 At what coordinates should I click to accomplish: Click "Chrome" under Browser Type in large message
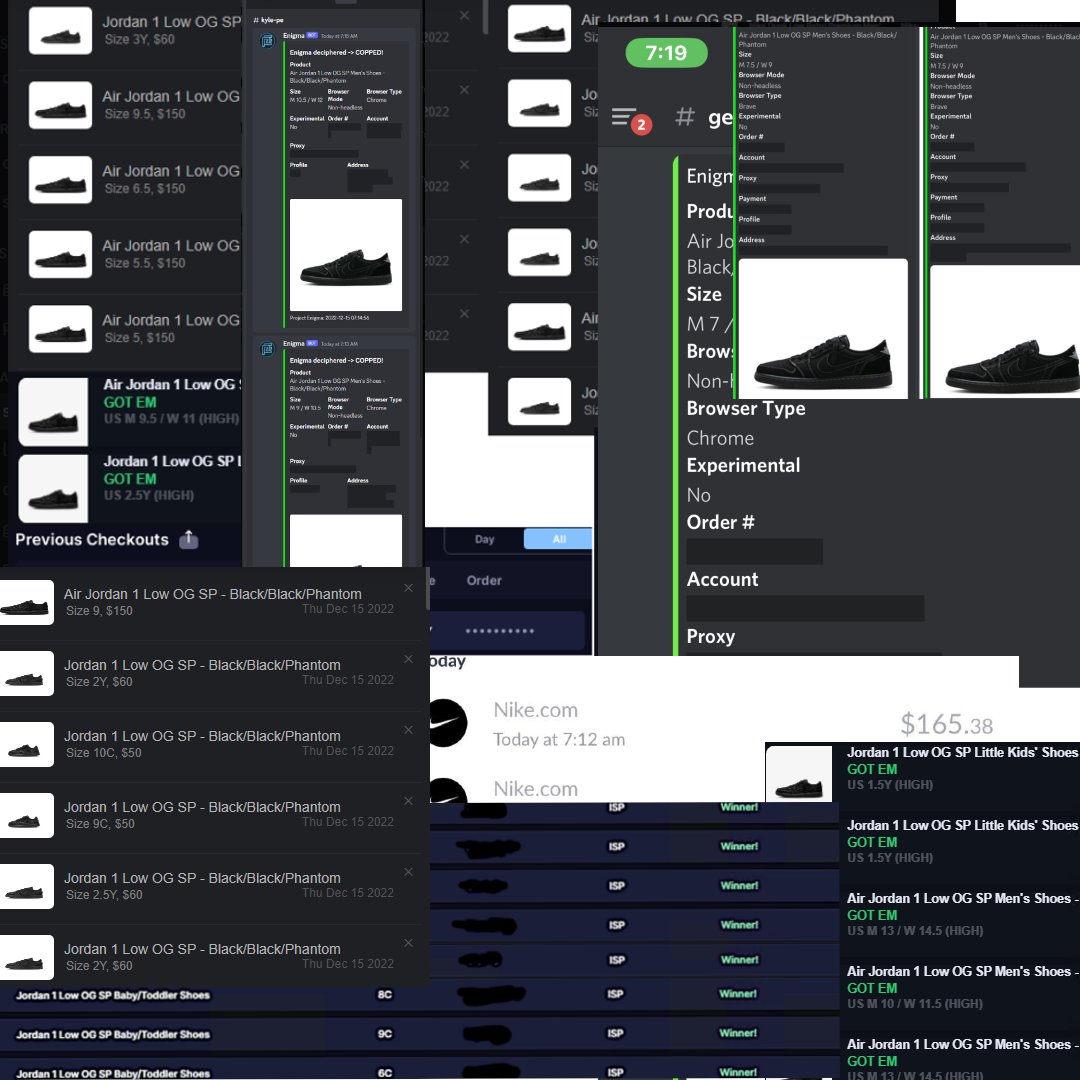pos(720,438)
